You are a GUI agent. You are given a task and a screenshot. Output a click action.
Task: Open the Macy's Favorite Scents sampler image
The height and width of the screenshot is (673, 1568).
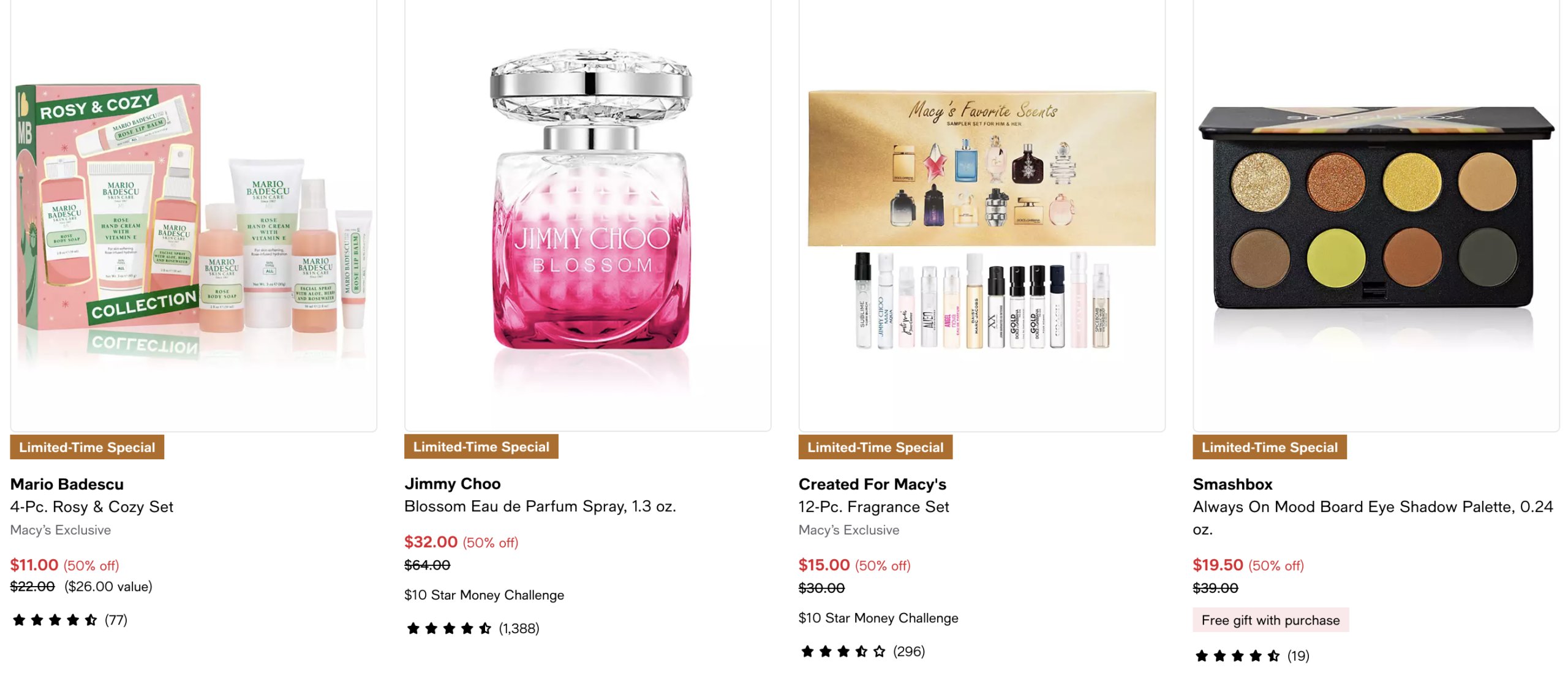(x=981, y=214)
